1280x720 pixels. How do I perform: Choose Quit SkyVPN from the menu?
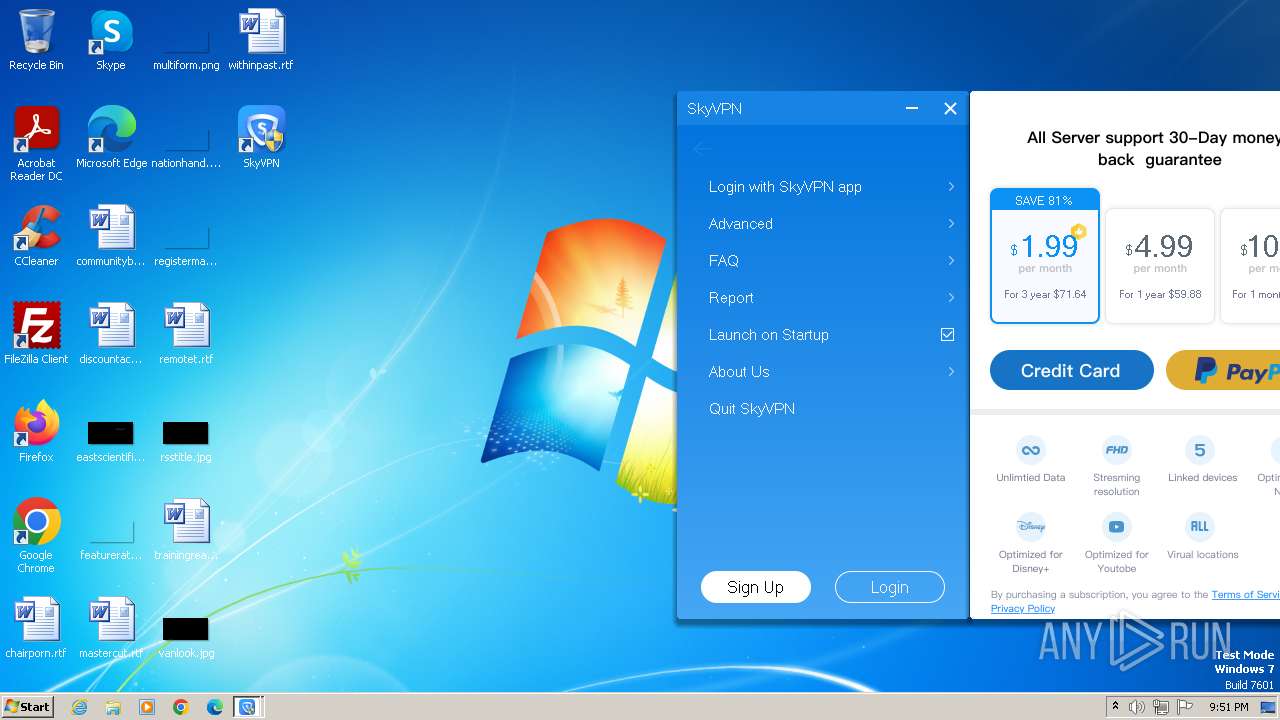[x=752, y=409]
